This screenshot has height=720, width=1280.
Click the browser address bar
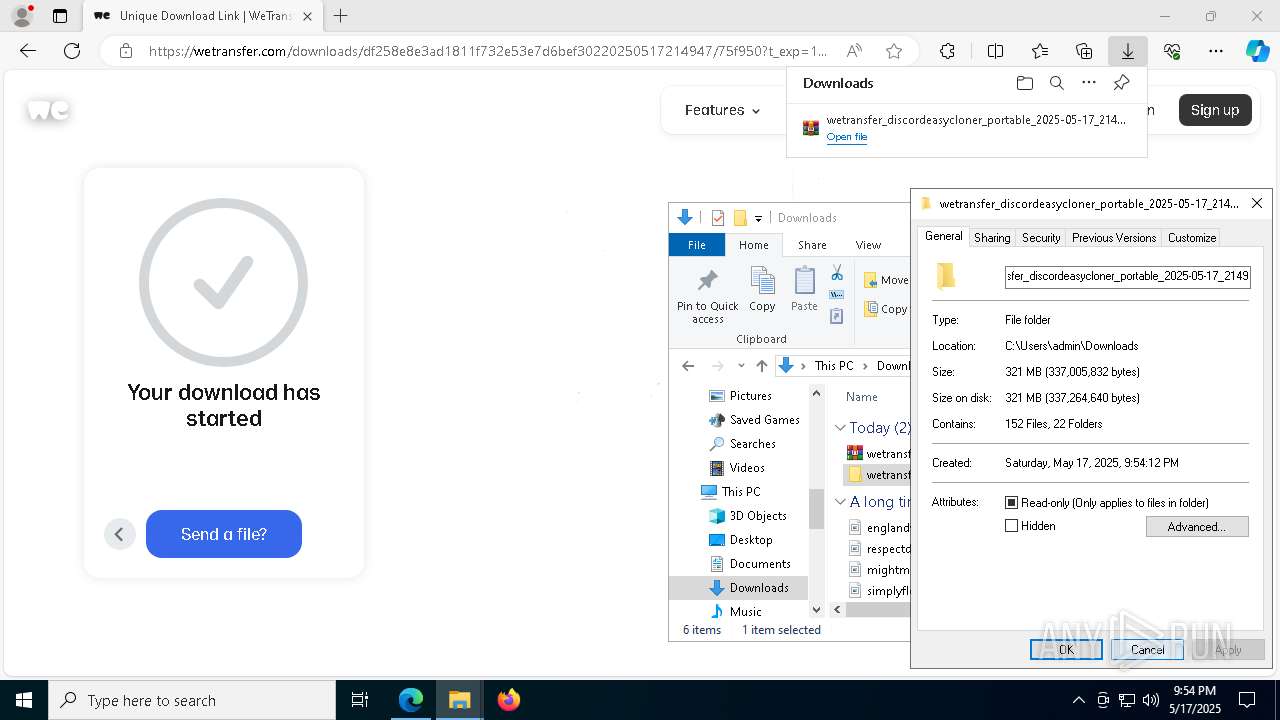pyautogui.click(x=488, y=51)
